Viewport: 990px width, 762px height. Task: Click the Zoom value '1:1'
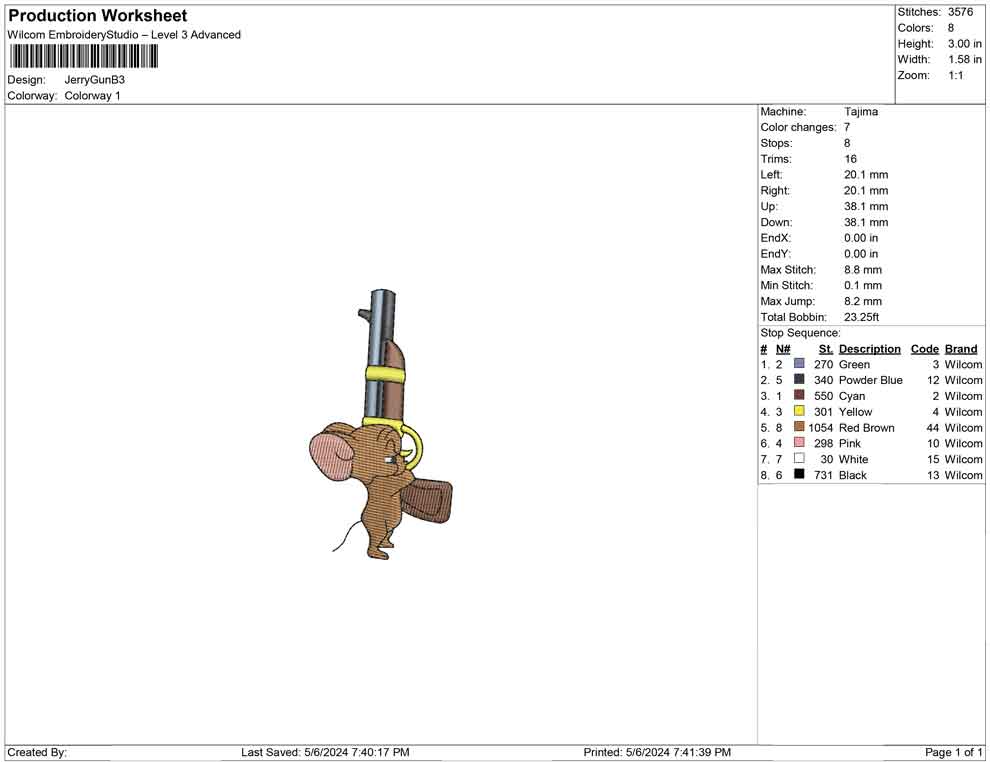coord(956,75)
